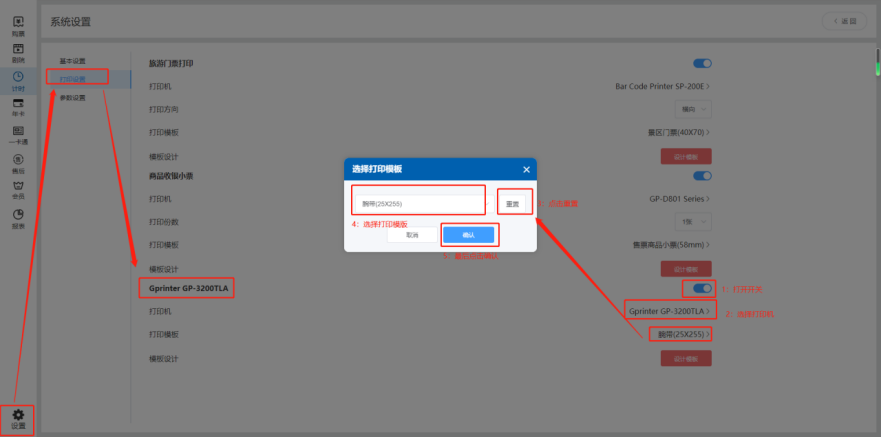The height and width of the screenshot is (437, 882).
Task: Open the 会员 member sidebar icon
Action: coord(18,189)
